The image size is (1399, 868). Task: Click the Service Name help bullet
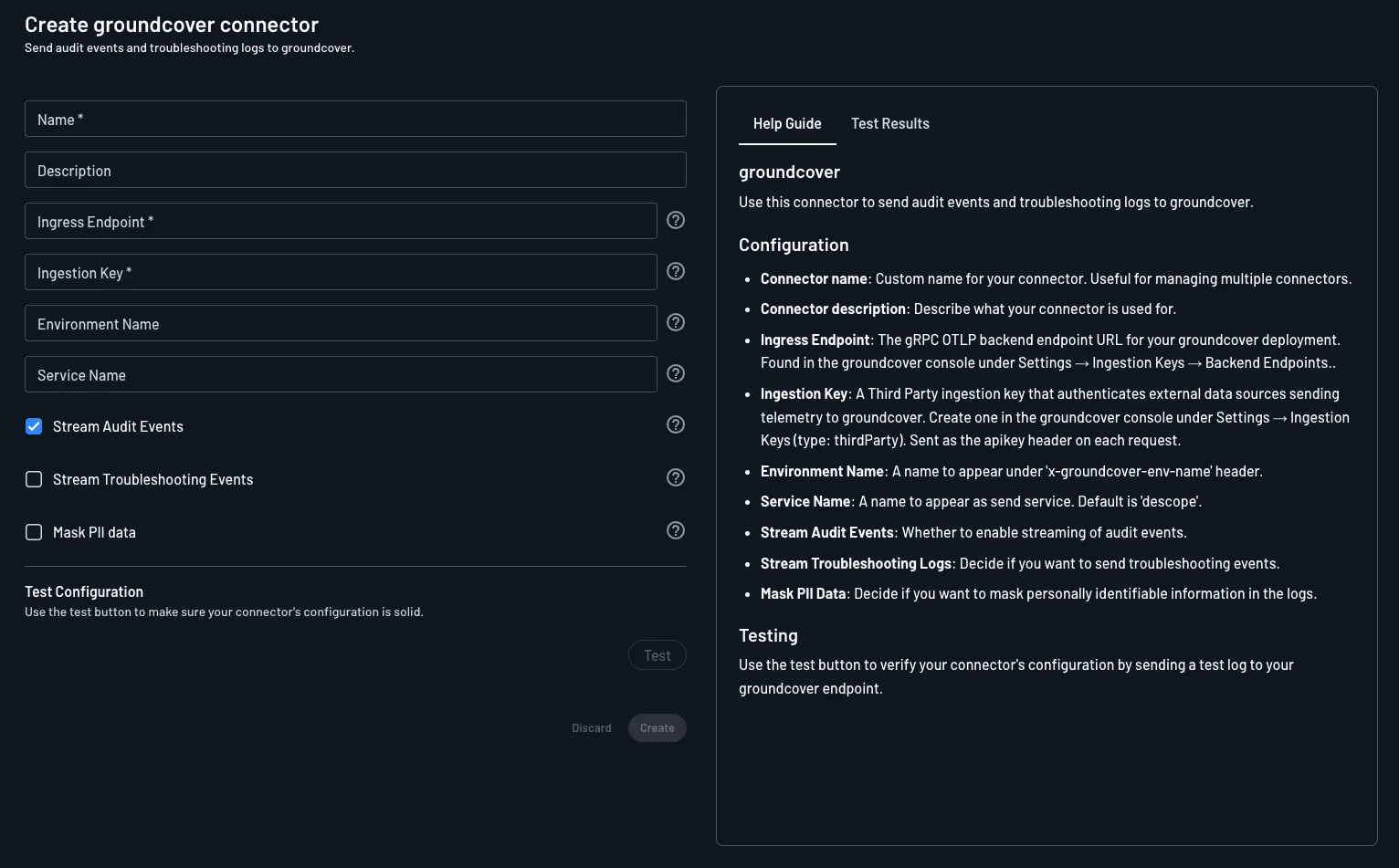click(x=981, y=501)
